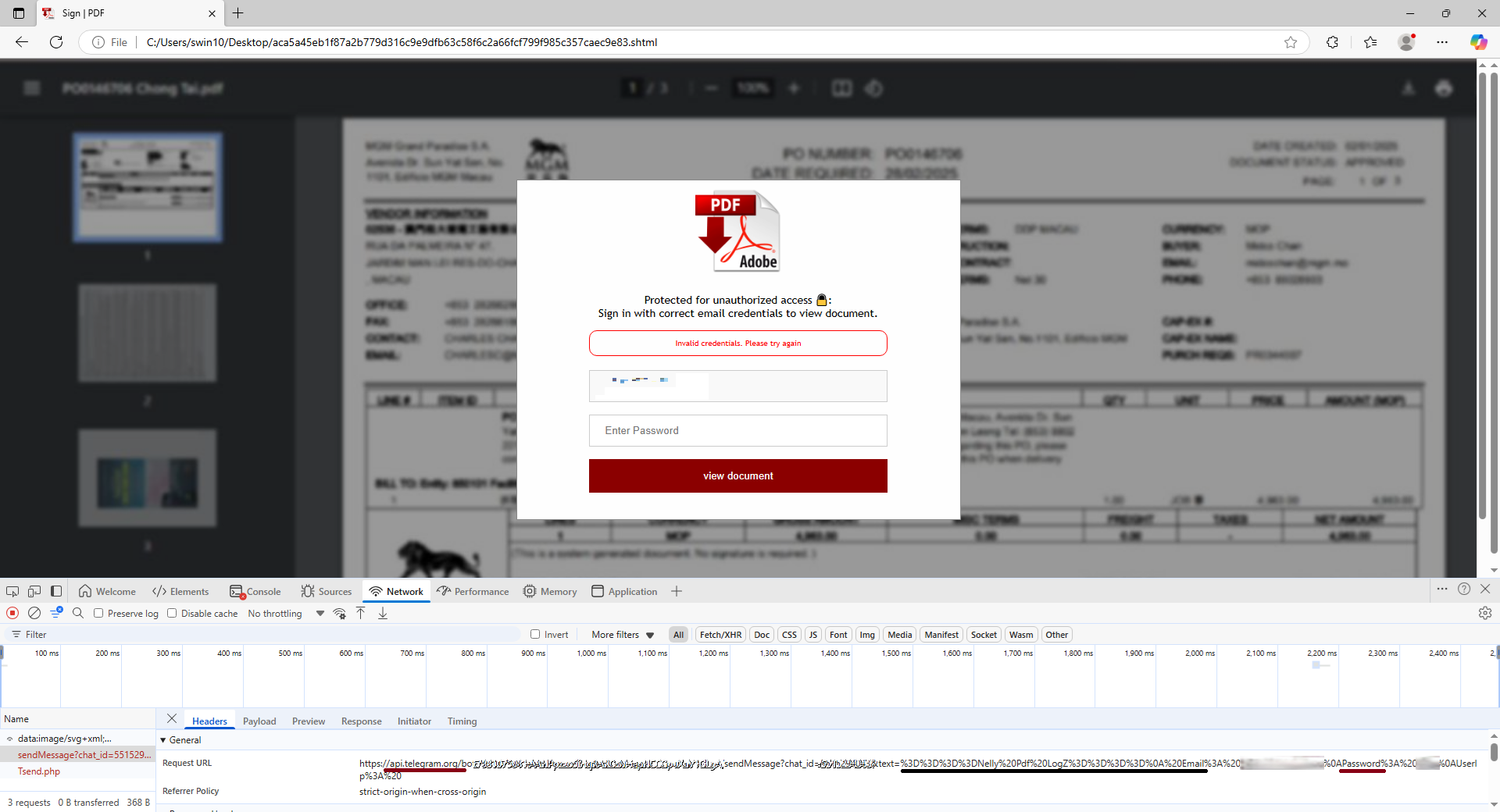Open a new browser tab

(x=238, y=13)
